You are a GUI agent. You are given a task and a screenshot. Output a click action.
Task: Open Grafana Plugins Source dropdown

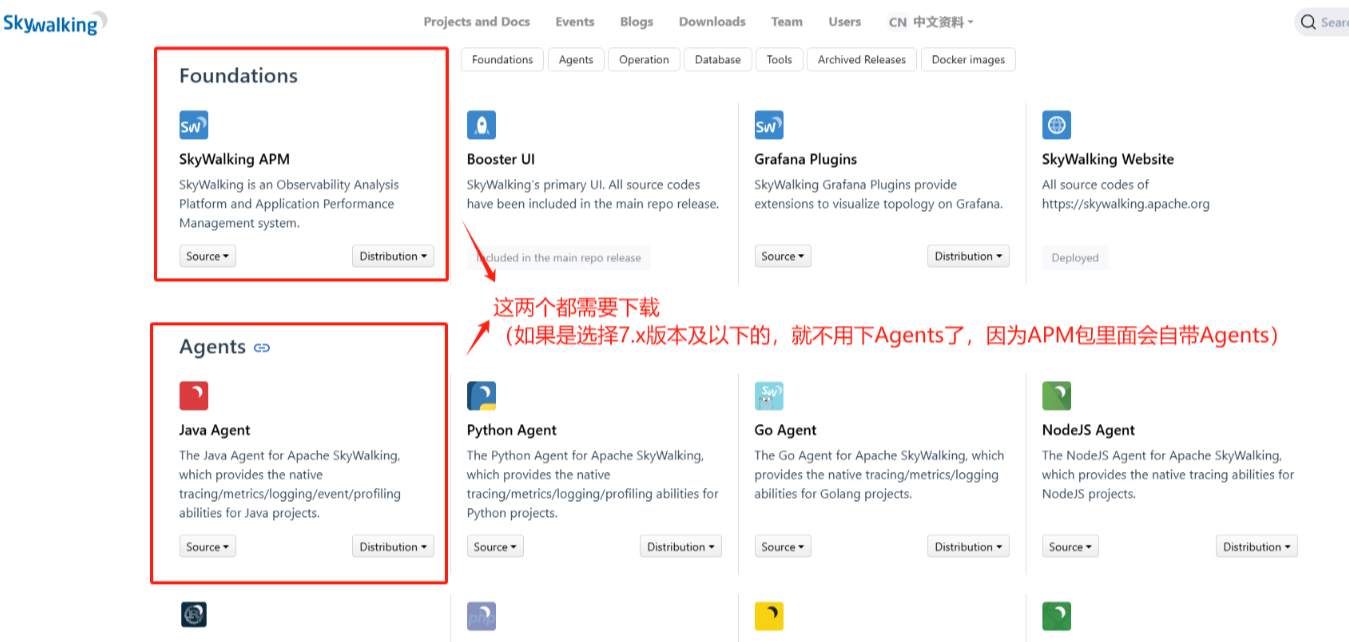pos(783,256)
